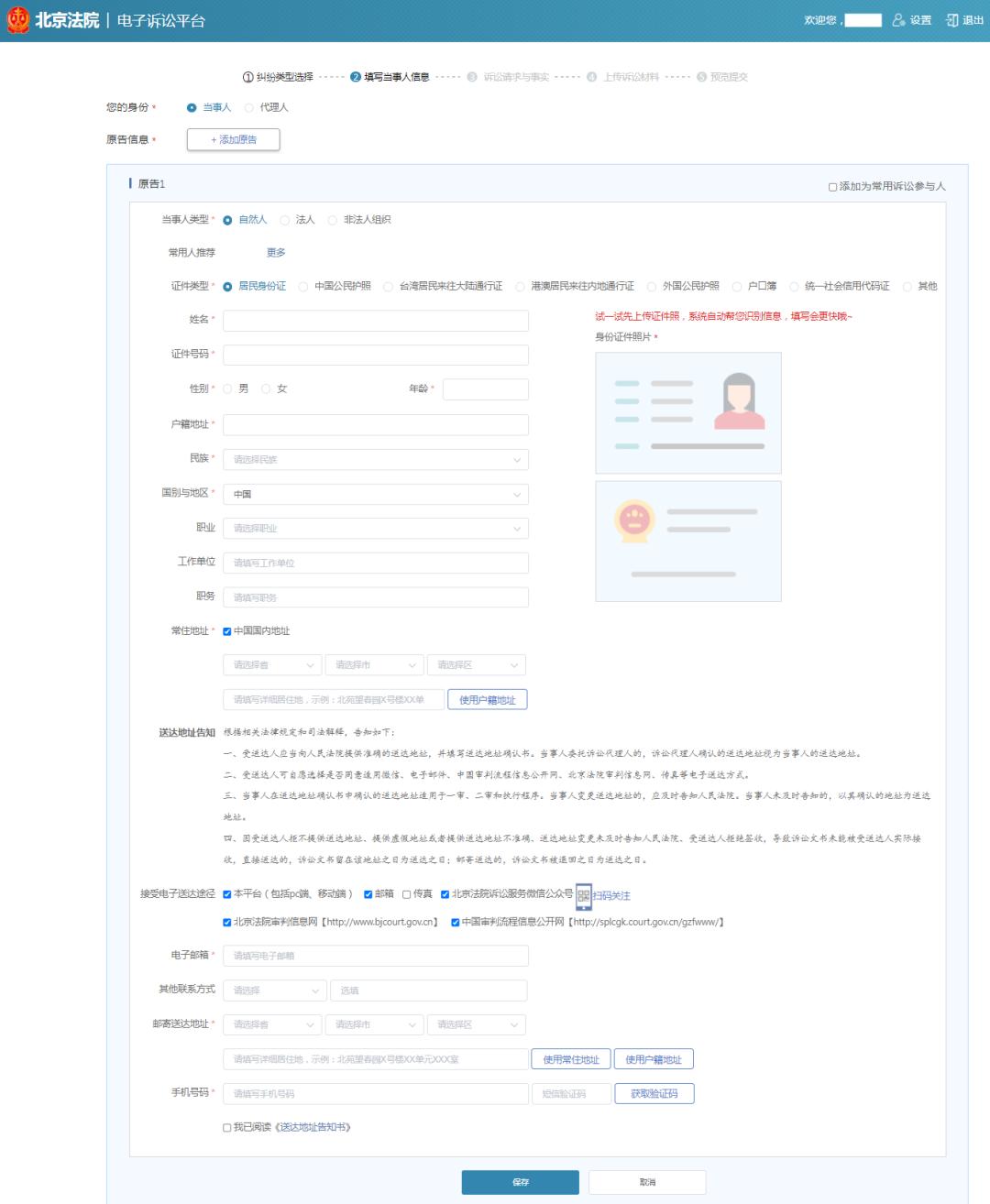Open 国别与地区 dropdown showing 中国
Screen dimensions: 990x1204
pyautogui.click(x=376, y=495)
